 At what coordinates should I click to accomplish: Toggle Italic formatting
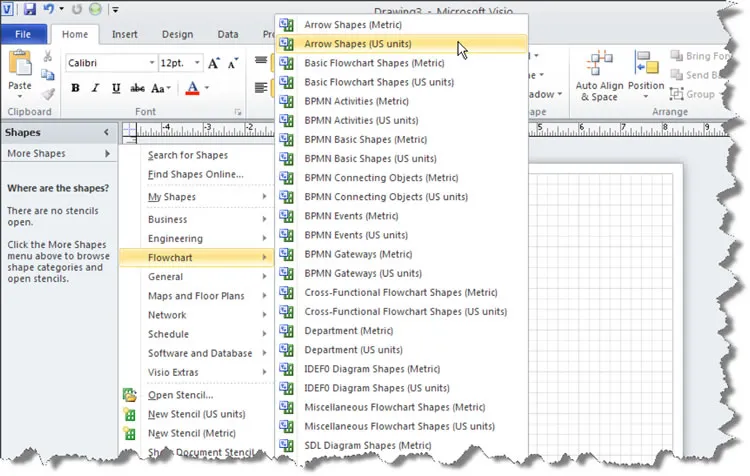(x=95, y=88)
